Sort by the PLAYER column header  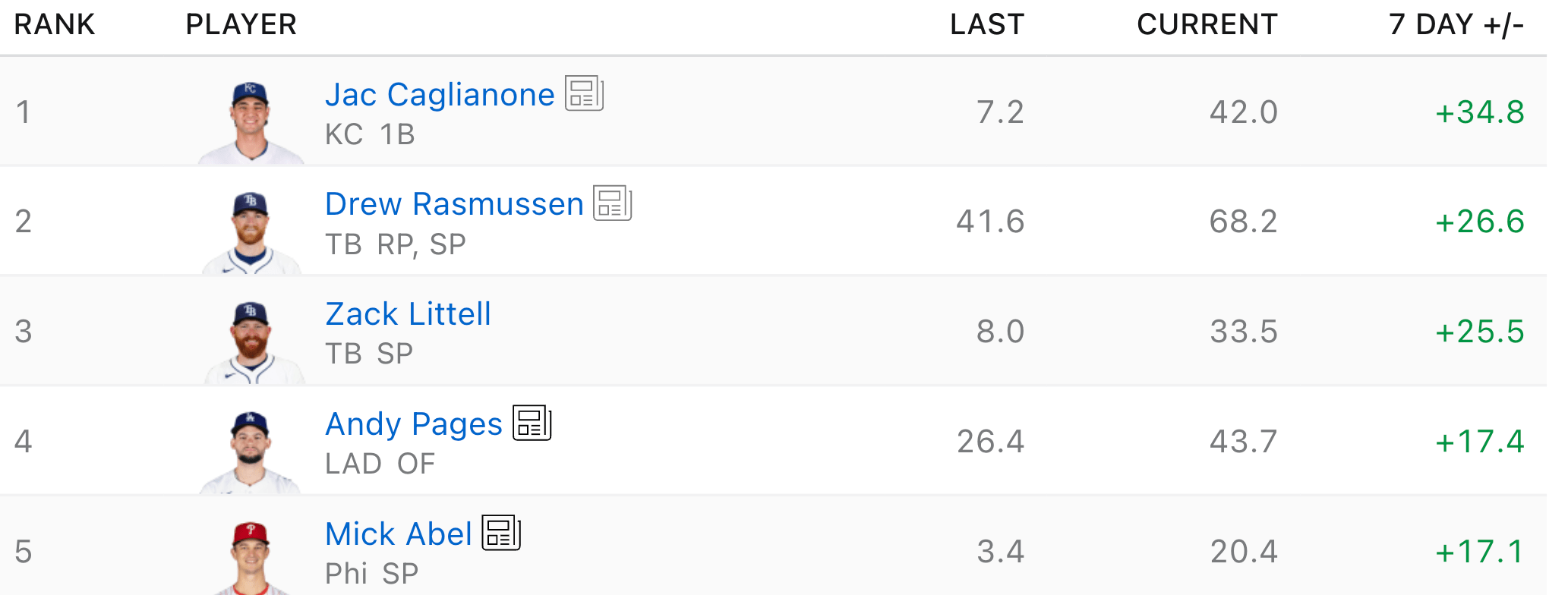[x=241, y=24]
